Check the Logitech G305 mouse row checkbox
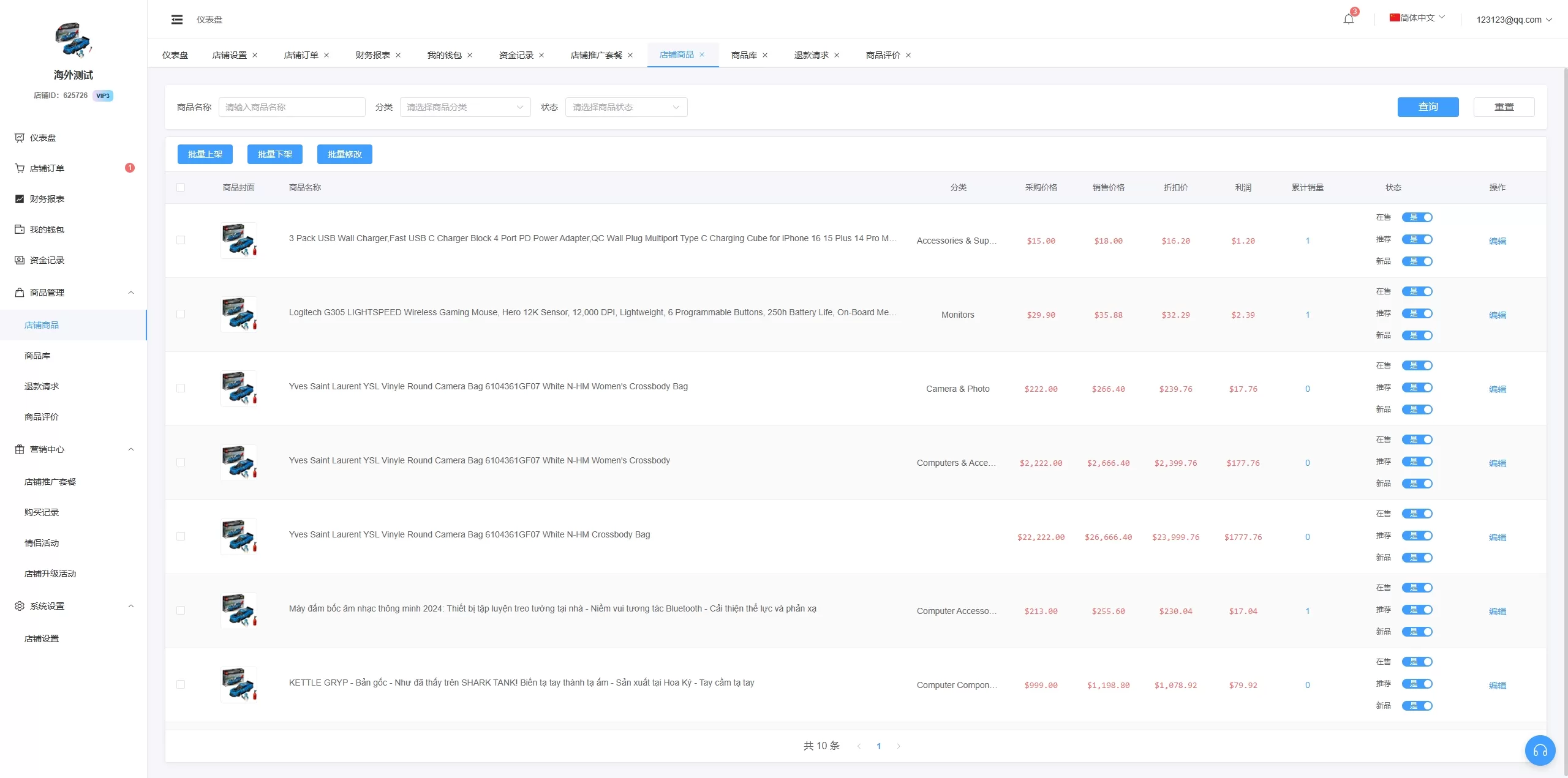Image resolution: width=1568 pixels, height=778 pixels. [181, 314]
